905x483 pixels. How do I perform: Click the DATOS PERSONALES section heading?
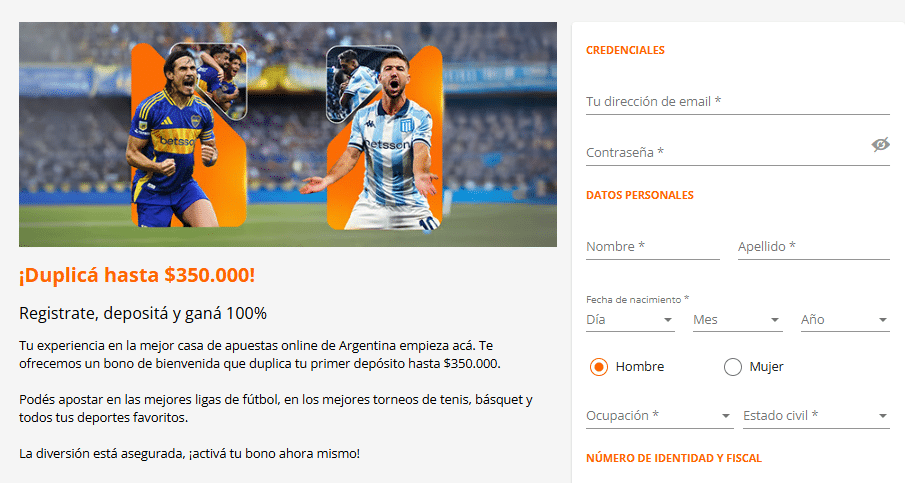coord(640,195)
